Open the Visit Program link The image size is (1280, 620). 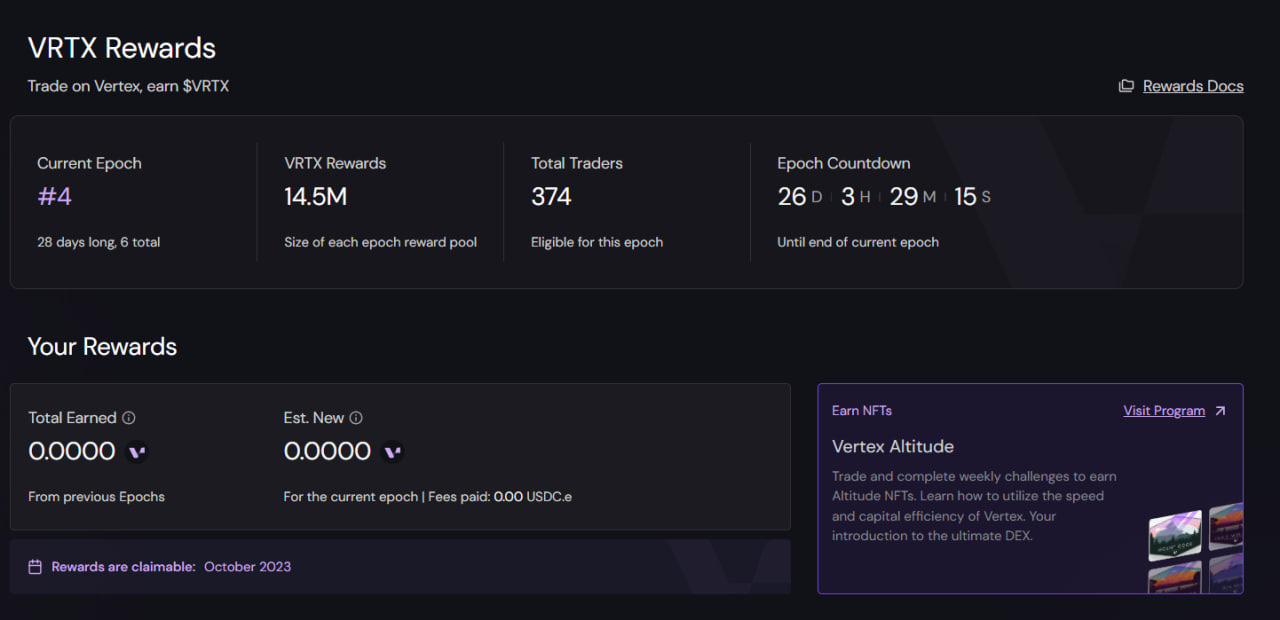[1164, 411]
